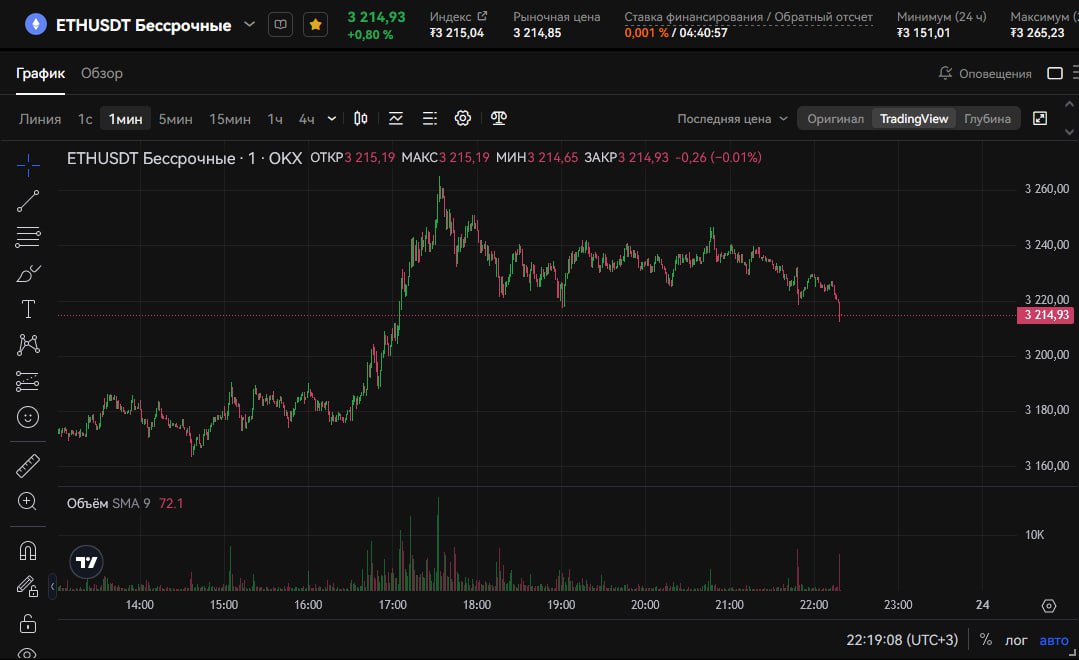The width and height of the screenshot is (1079, 660).
Task: Collapse the drawing toolbar arrow
Action: [52, 586]
